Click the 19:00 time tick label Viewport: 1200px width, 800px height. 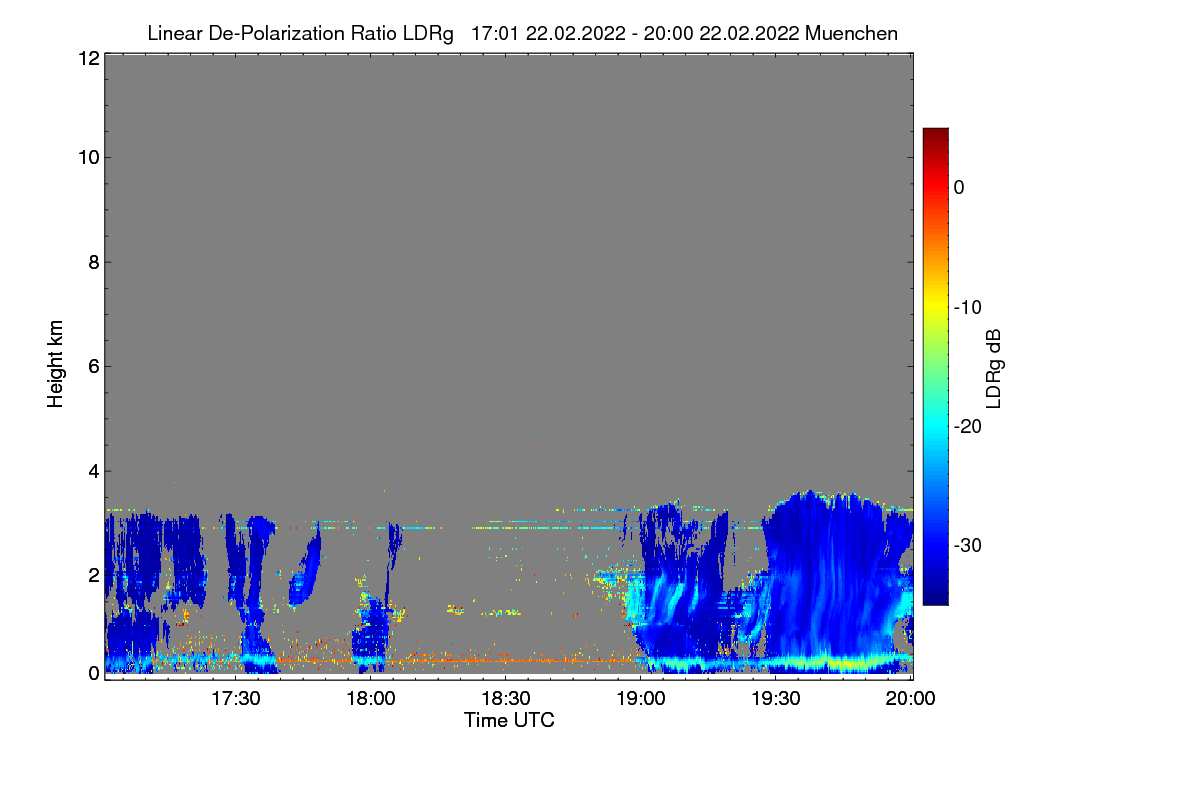pyautogui.click(x=640, y=699)
